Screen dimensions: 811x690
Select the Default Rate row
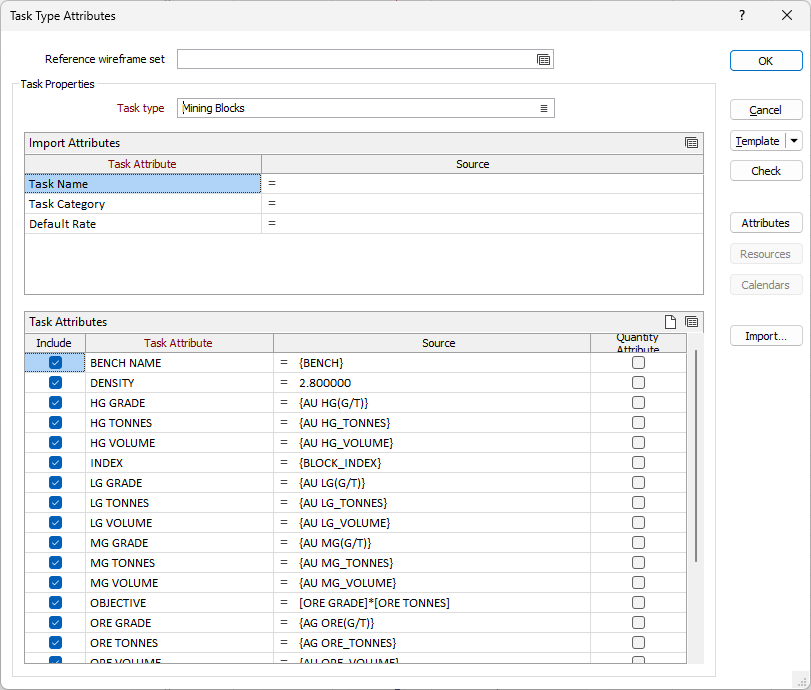coord(143,223)
